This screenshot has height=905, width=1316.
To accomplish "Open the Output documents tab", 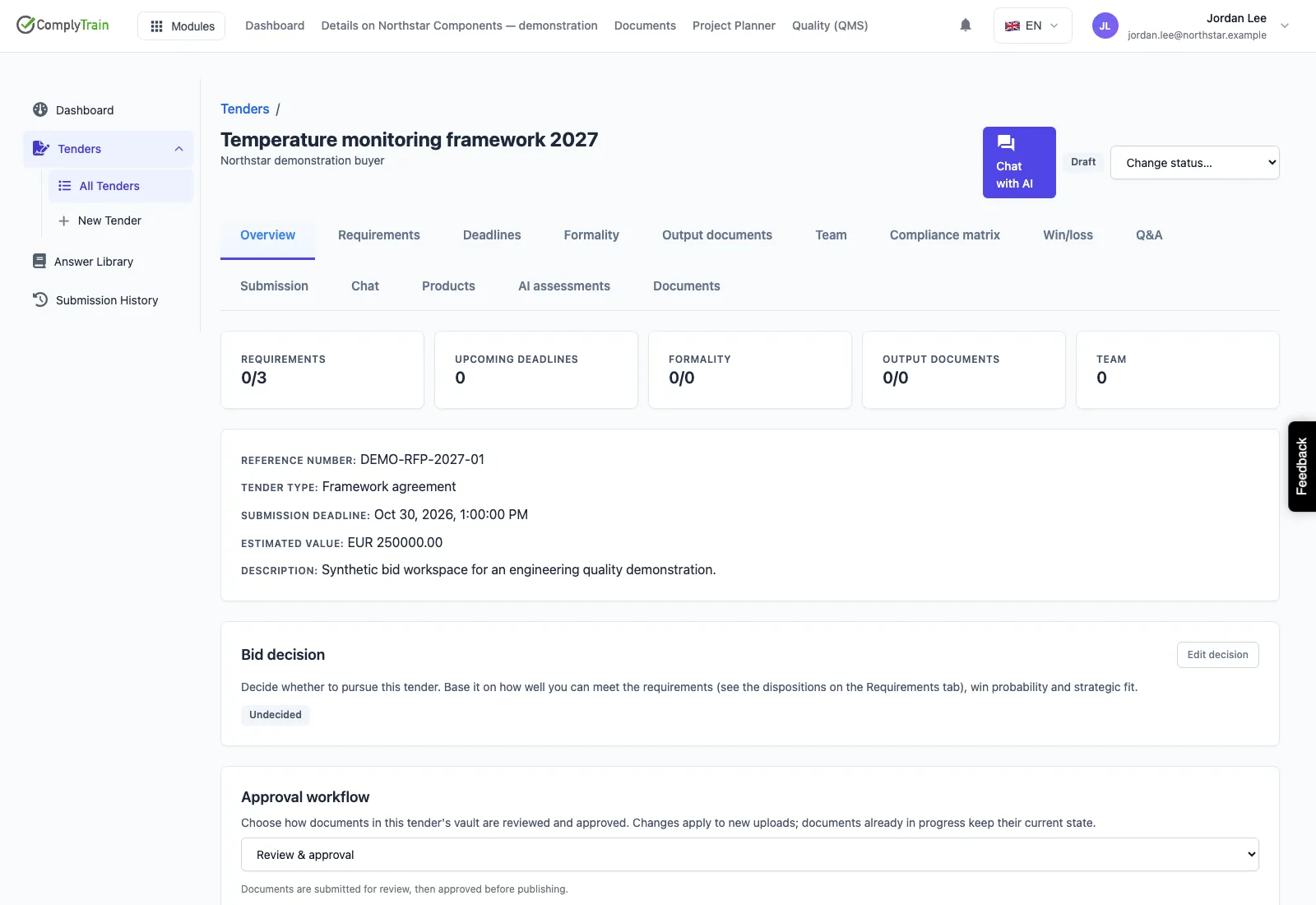I will [x=717, y=235].
